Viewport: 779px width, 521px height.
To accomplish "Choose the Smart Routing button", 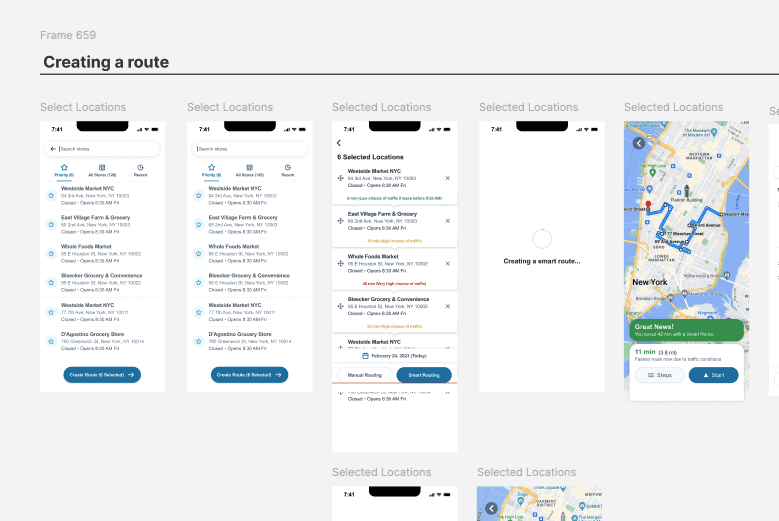I will [x=424, y=375].
